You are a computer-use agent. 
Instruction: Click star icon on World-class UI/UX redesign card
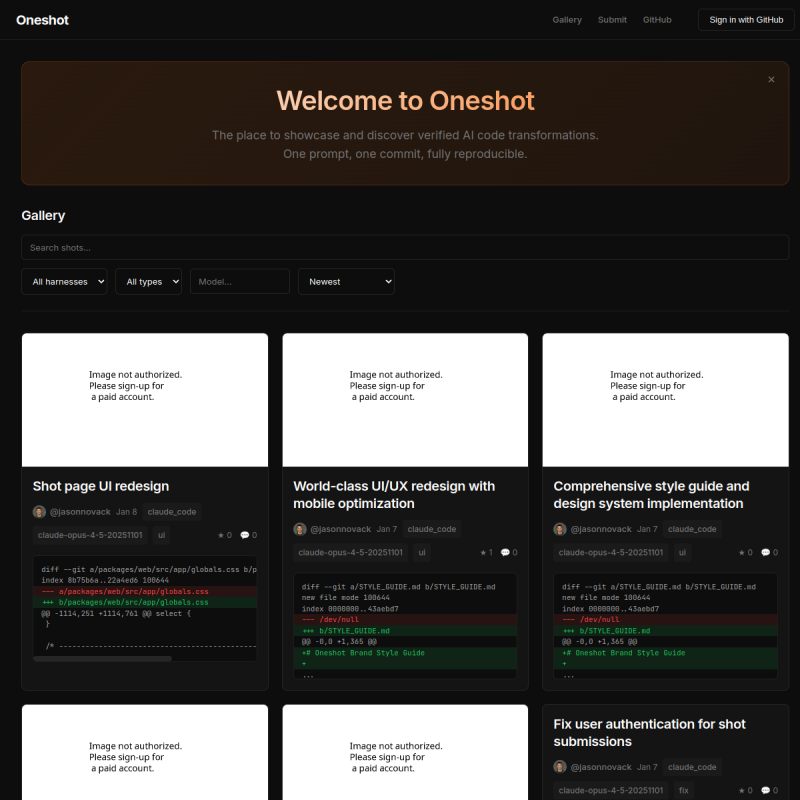point(483,552)
